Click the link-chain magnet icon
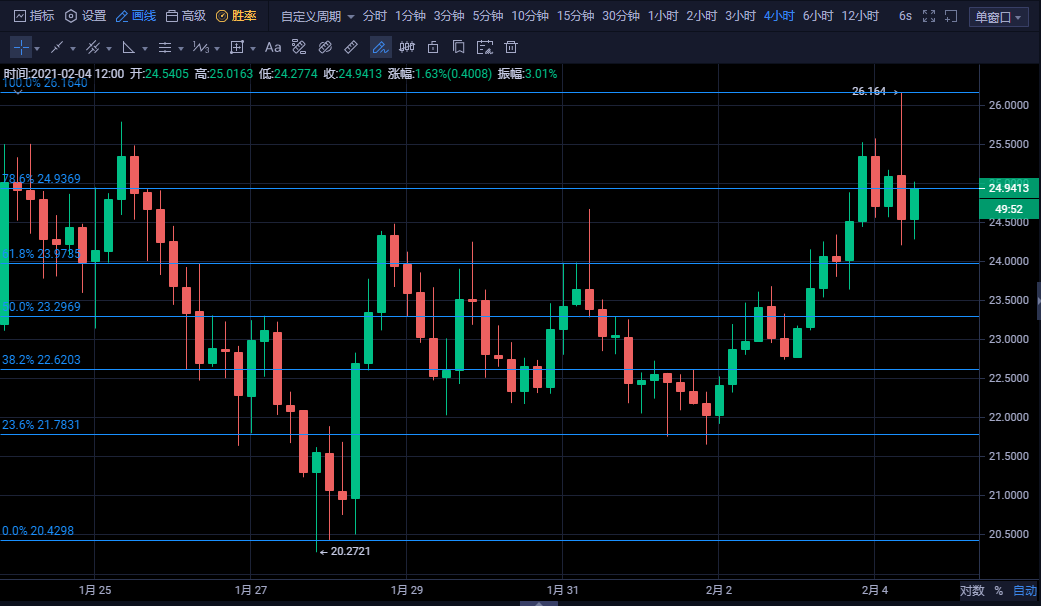Screen dimensions: 1041x606 pos(325,47)
